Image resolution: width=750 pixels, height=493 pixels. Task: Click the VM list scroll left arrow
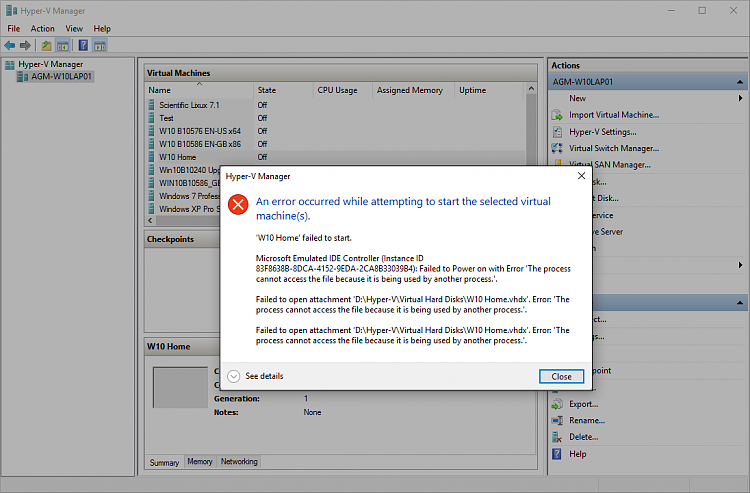click(150, 220)
